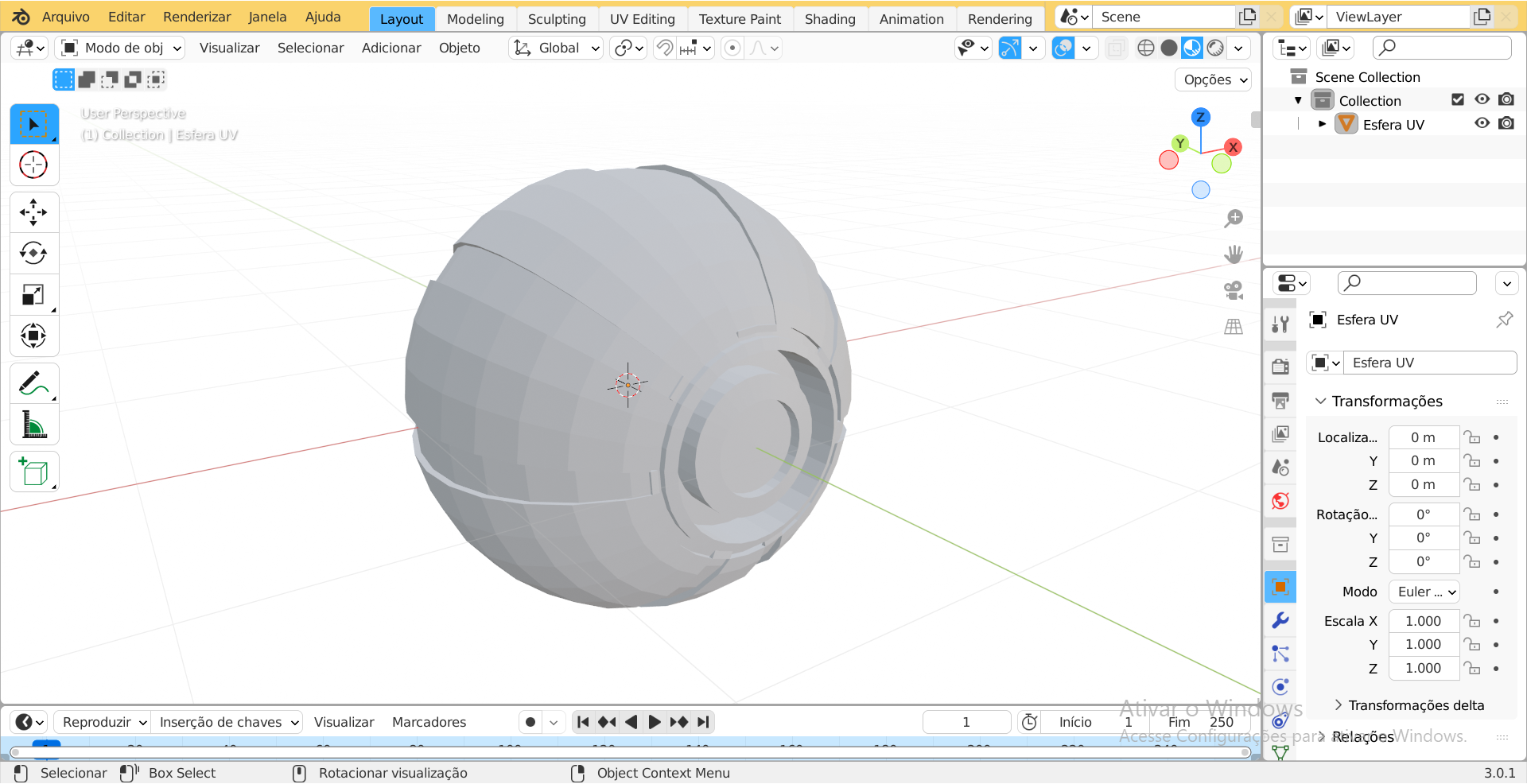Open the Global orientation dropdown
Viewport: 1527px width, 784px height.
click(556, 49)
